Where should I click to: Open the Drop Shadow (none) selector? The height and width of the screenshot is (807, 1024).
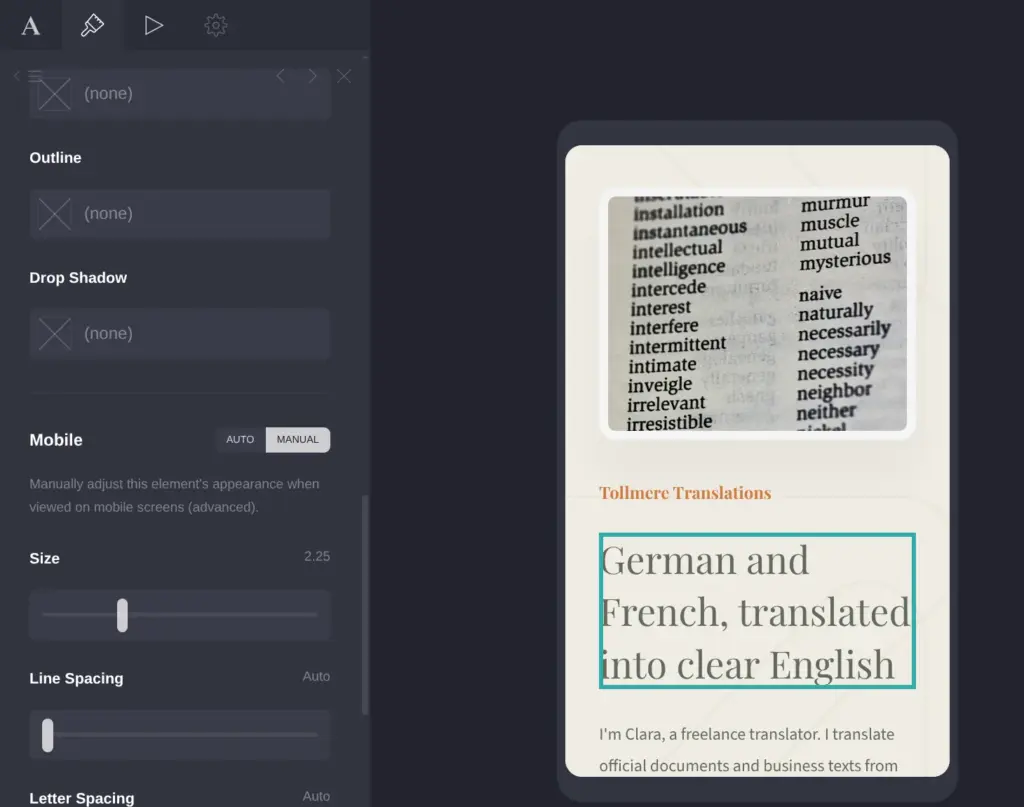(180, 334)
